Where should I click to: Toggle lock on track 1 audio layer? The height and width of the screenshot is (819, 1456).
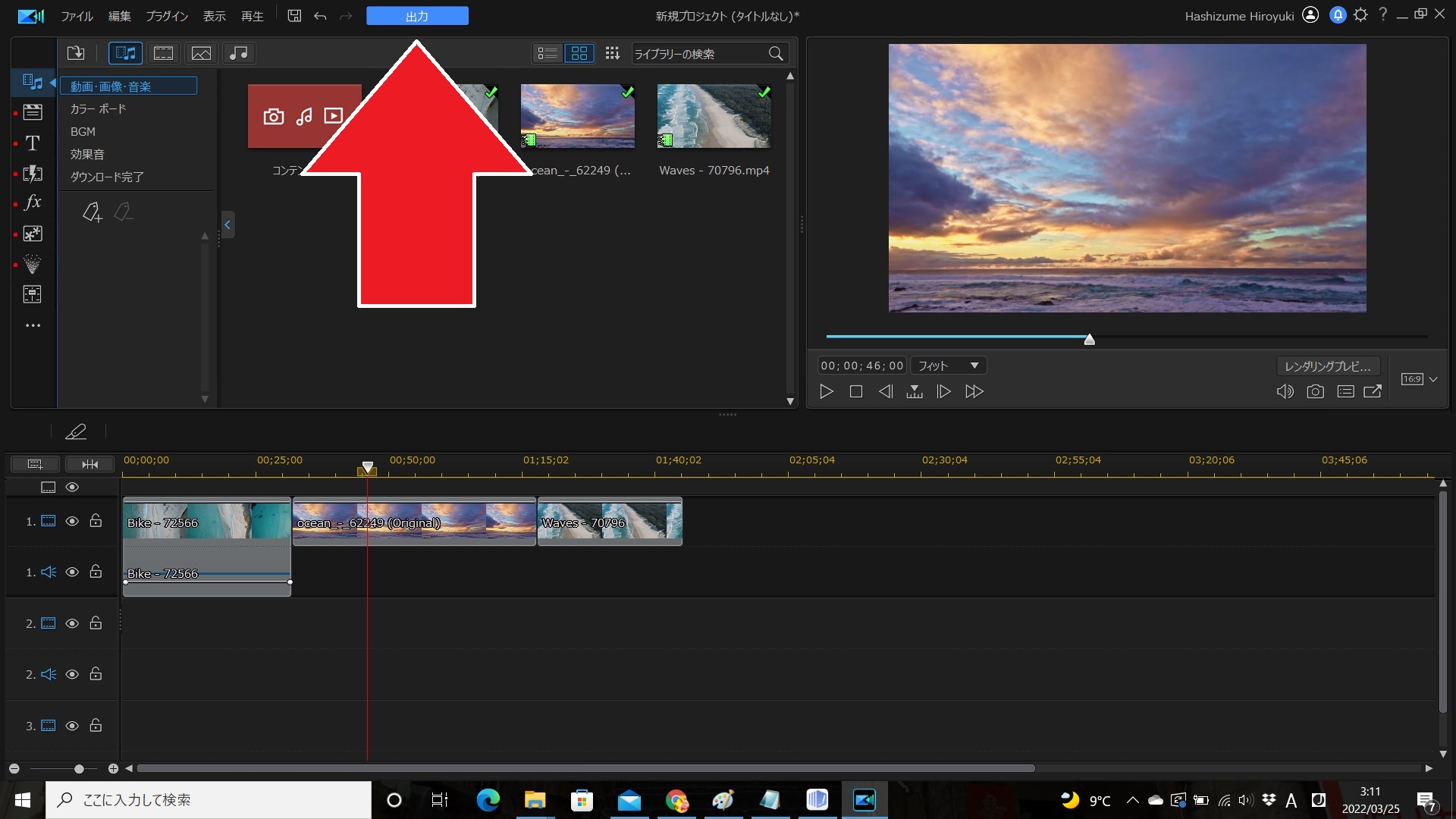pos(96,572)
